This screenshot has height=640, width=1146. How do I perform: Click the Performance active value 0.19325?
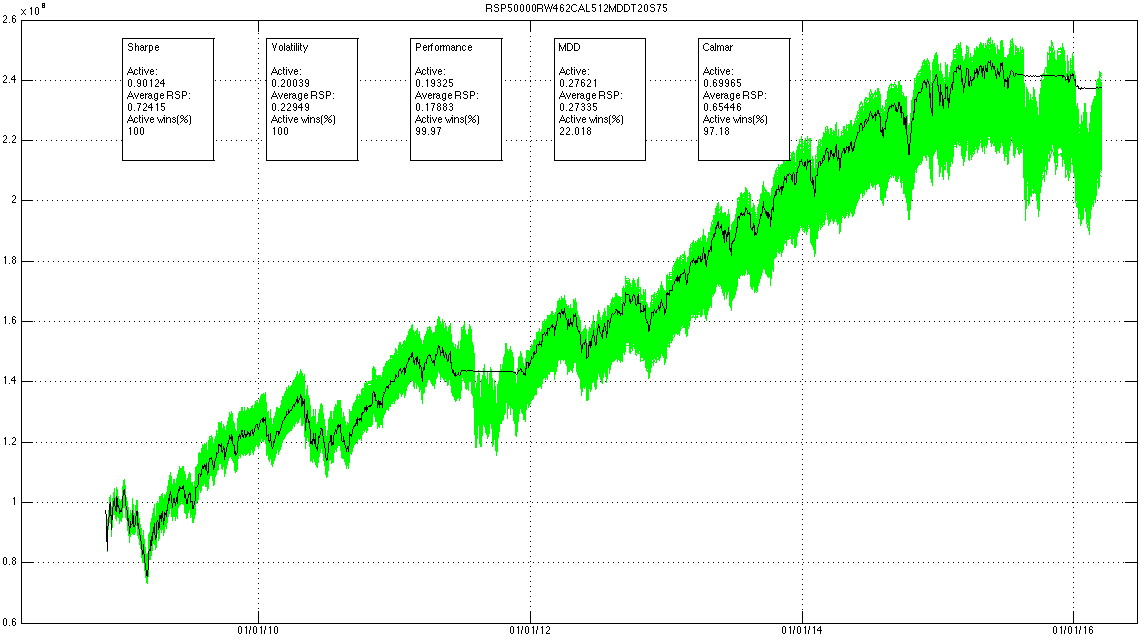[434, 83]
